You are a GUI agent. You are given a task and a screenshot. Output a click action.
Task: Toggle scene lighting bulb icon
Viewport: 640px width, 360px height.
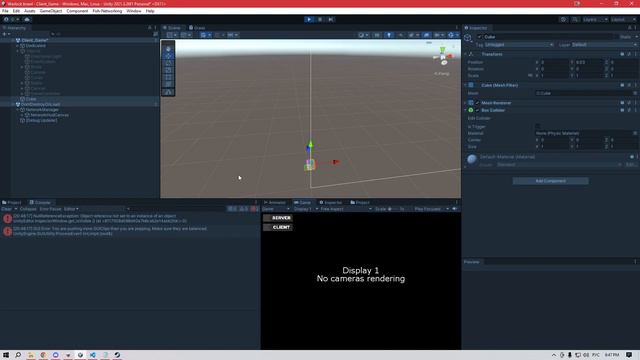pos(389,35)
